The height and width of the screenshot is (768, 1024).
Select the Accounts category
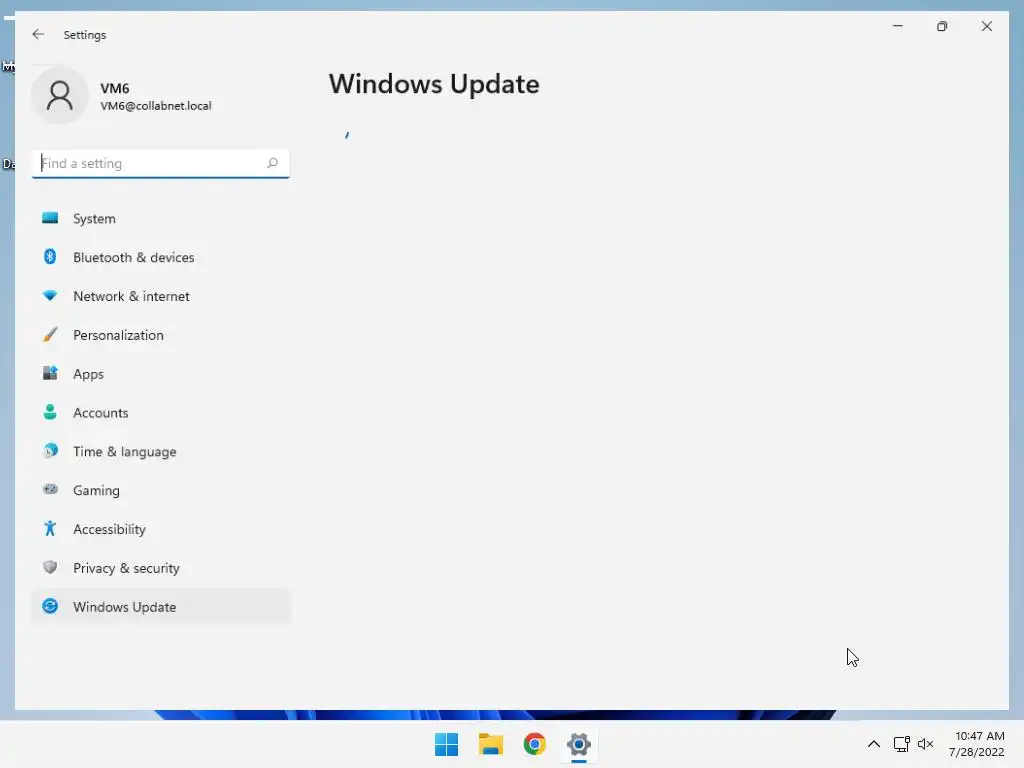click(x=101, y=413)
